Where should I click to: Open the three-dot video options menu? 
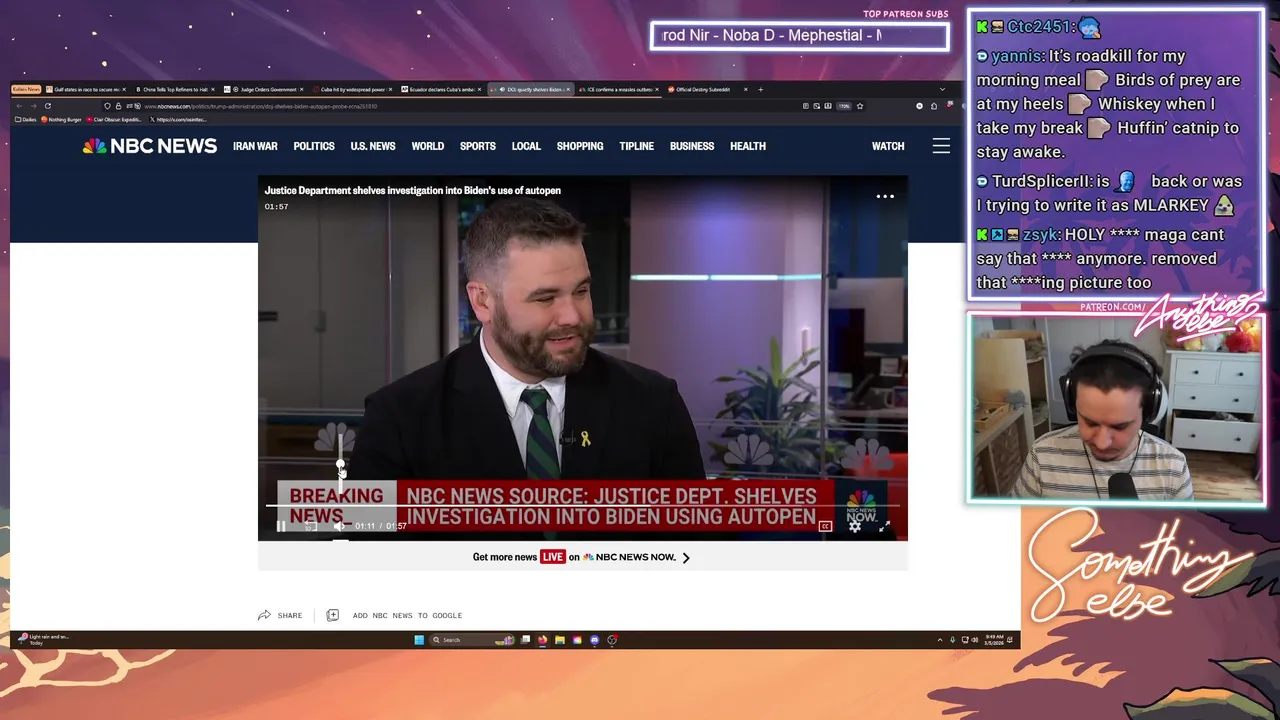(x=885, y=196)
